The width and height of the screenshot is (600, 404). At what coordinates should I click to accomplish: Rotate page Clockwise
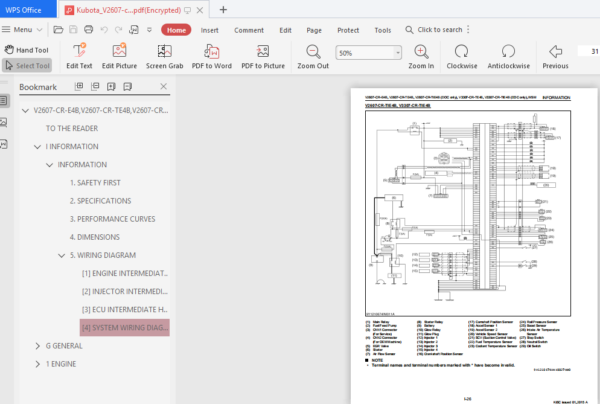pos(462,56)
